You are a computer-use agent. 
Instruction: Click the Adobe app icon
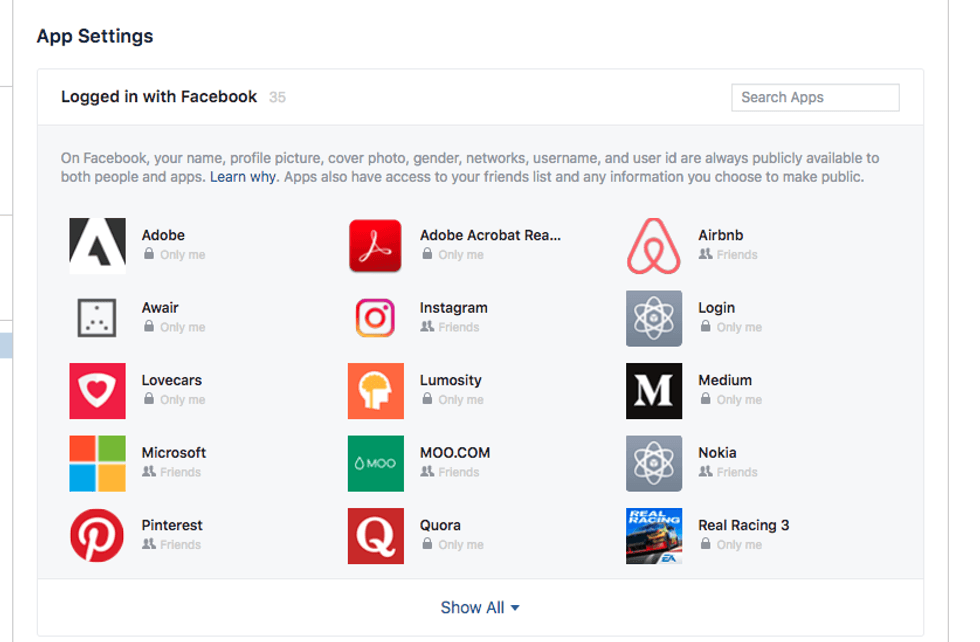tap(97, 246)
